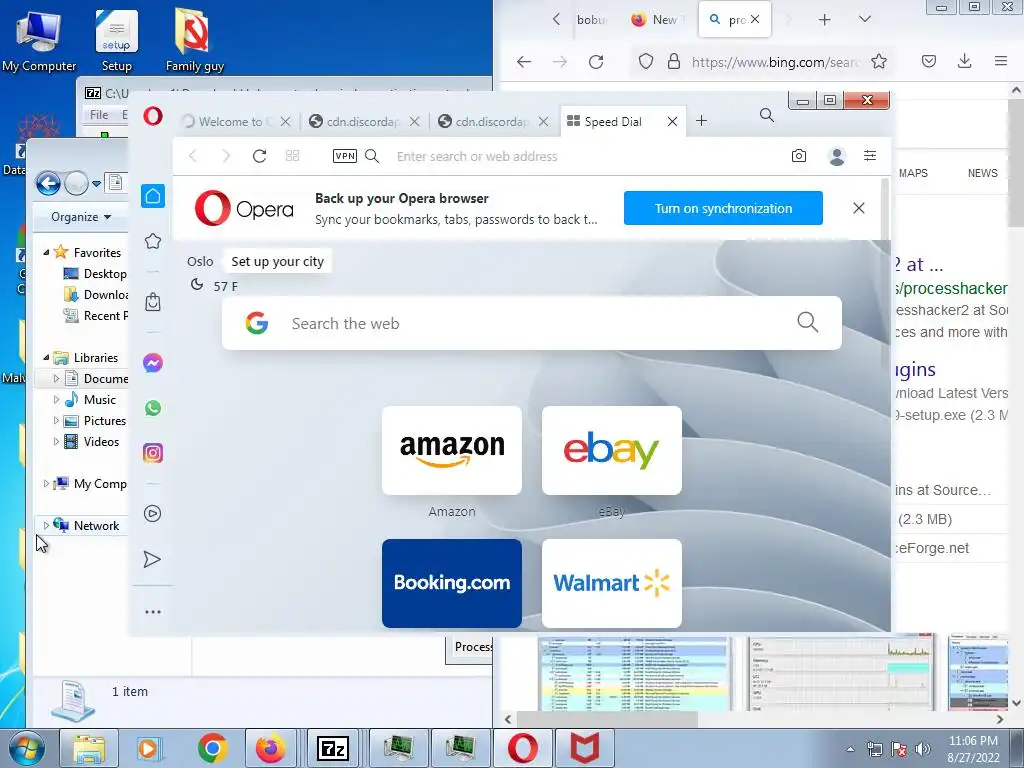The image size is (1024, 768).
Task: Open Opera sidebar Shopping bag icon
Action: 153,302
